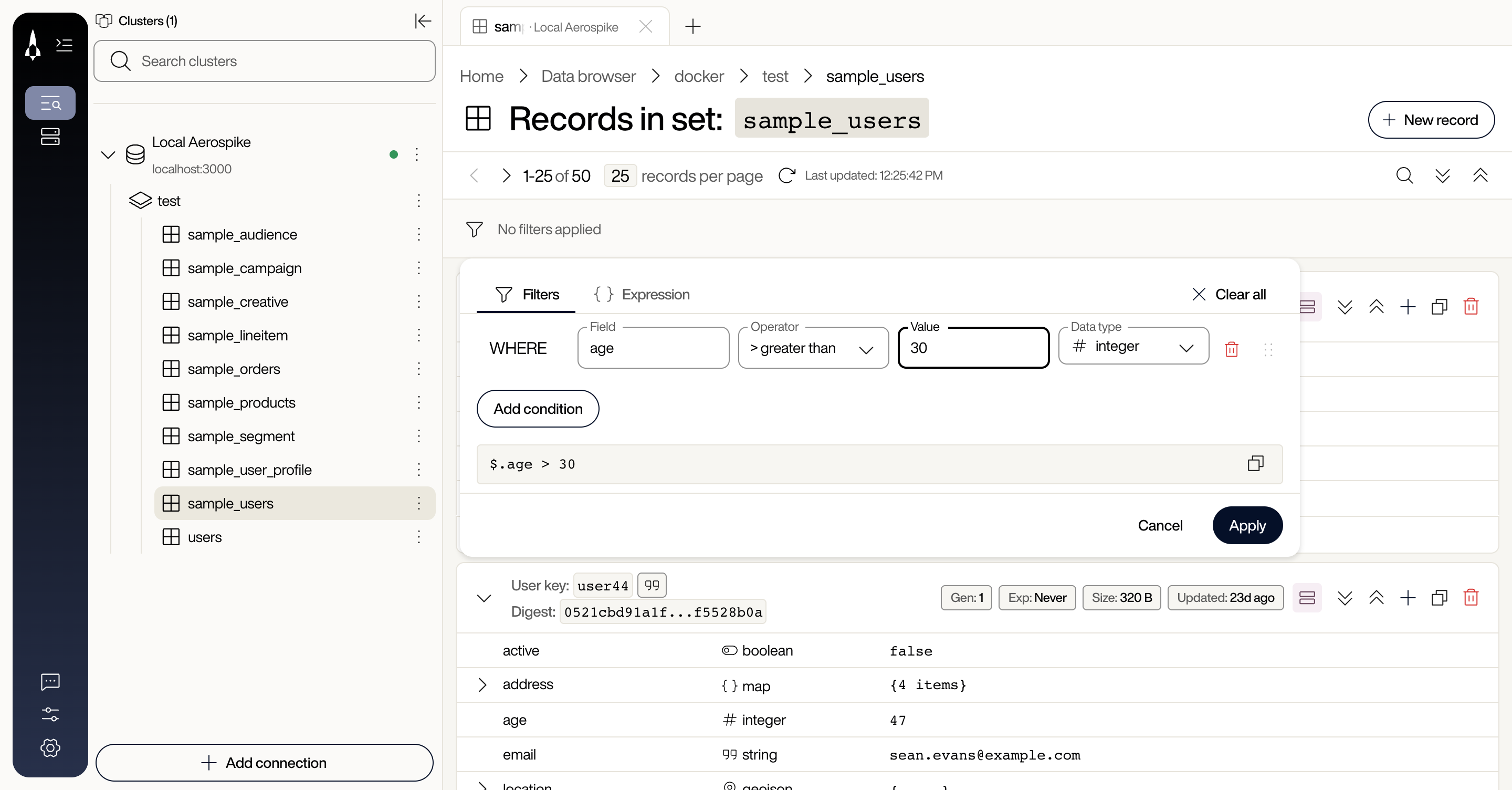Collapse the user44 record
The image size is (1512, 790).
484,598
